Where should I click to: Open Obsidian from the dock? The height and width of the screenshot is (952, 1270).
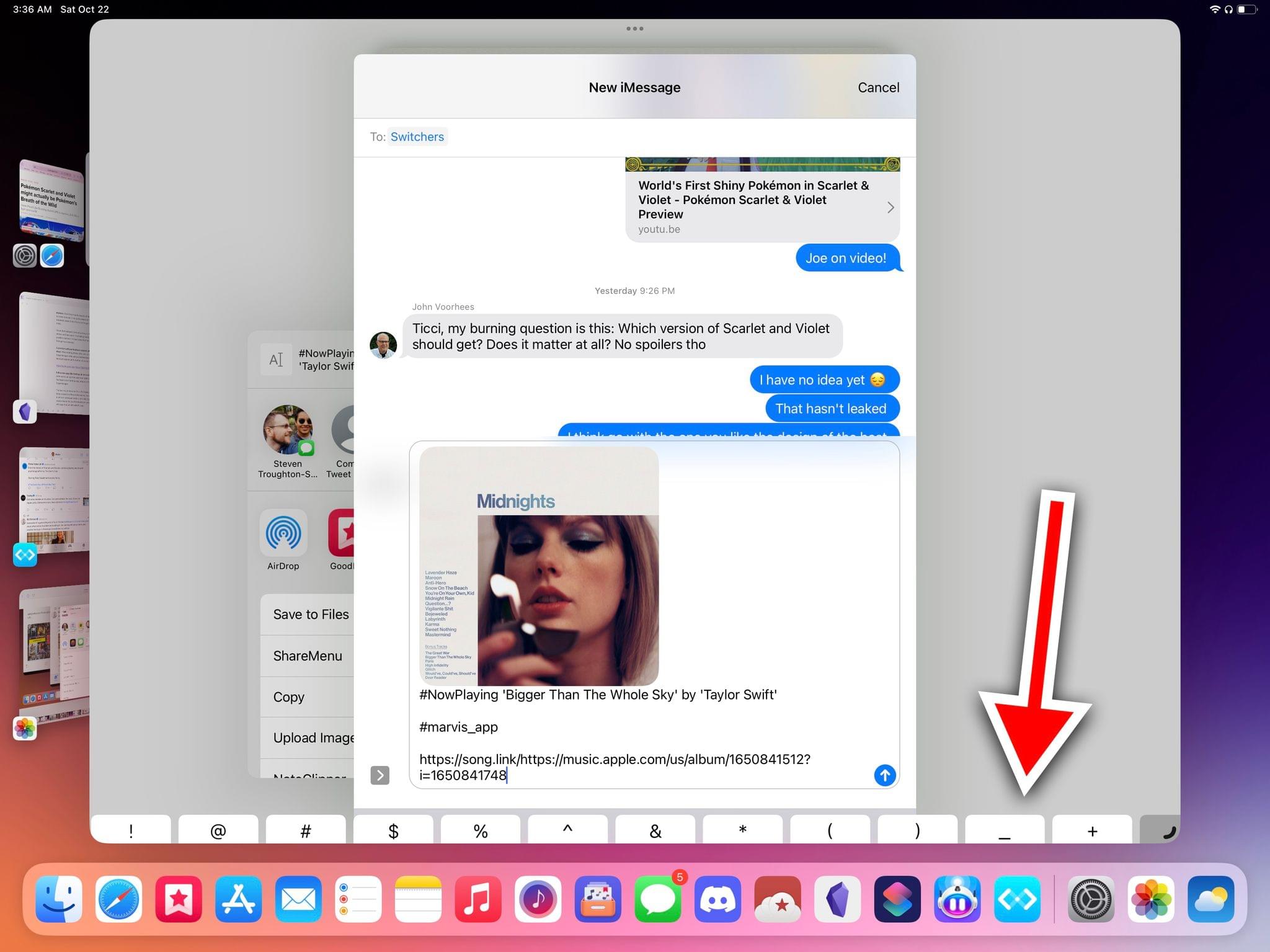(x=837, y=899)
